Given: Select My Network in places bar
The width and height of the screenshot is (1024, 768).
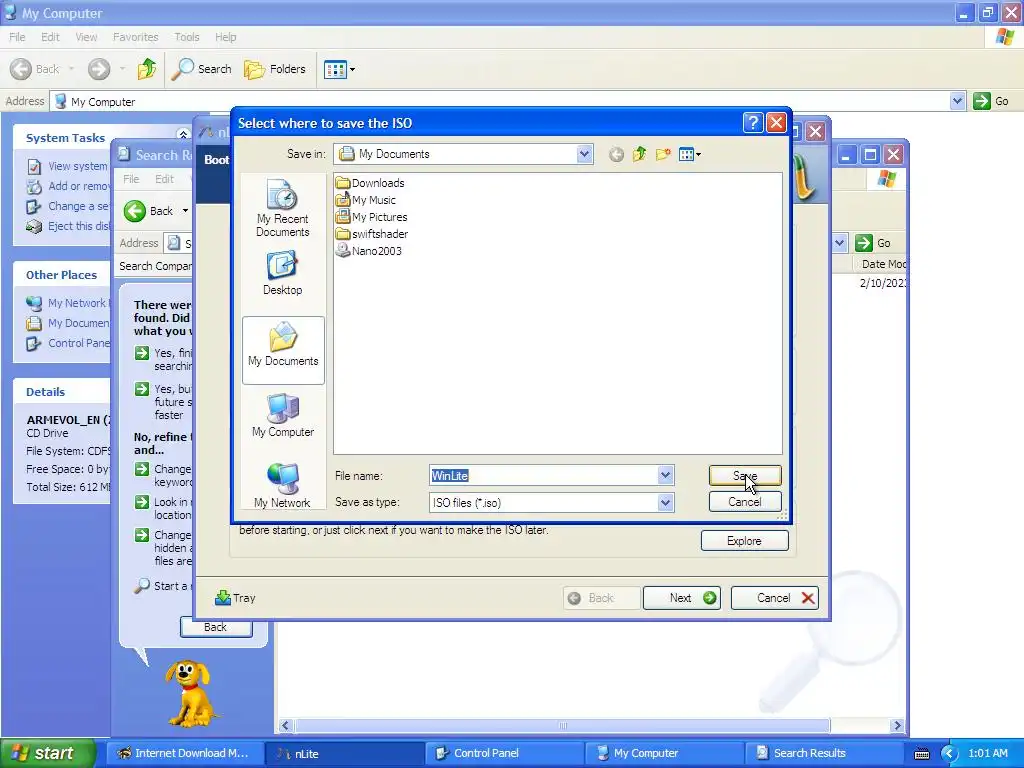Looking at the screenshot, I should 282,486.
